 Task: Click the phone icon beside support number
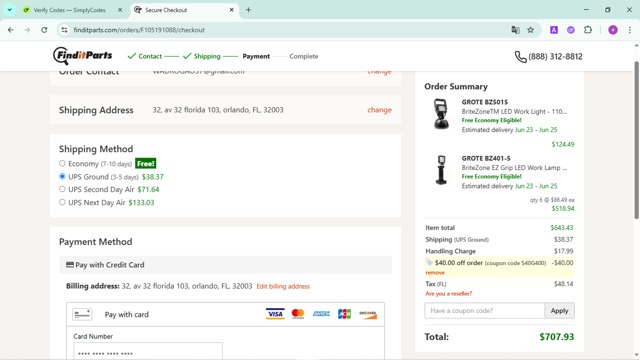pos(520,56)
